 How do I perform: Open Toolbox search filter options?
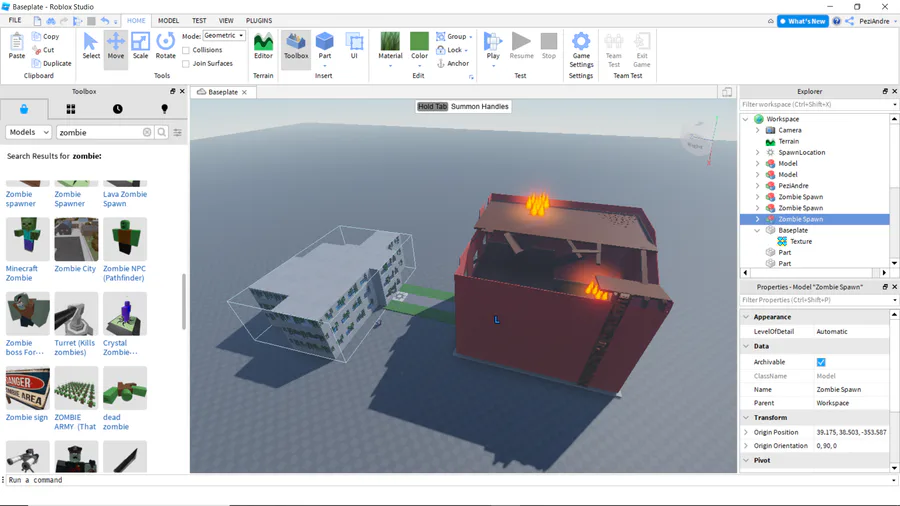pyautogui.click(x=178, y=133)
